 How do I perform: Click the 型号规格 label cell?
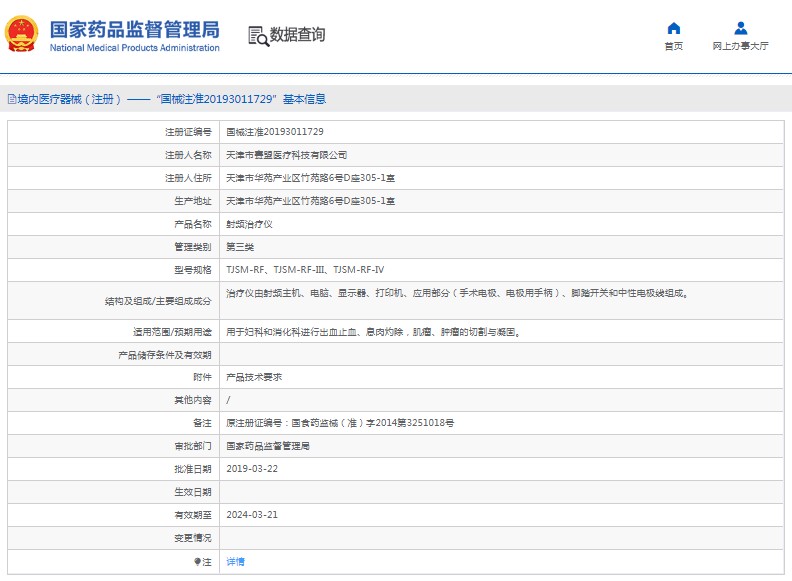click(x=114, y=270)
